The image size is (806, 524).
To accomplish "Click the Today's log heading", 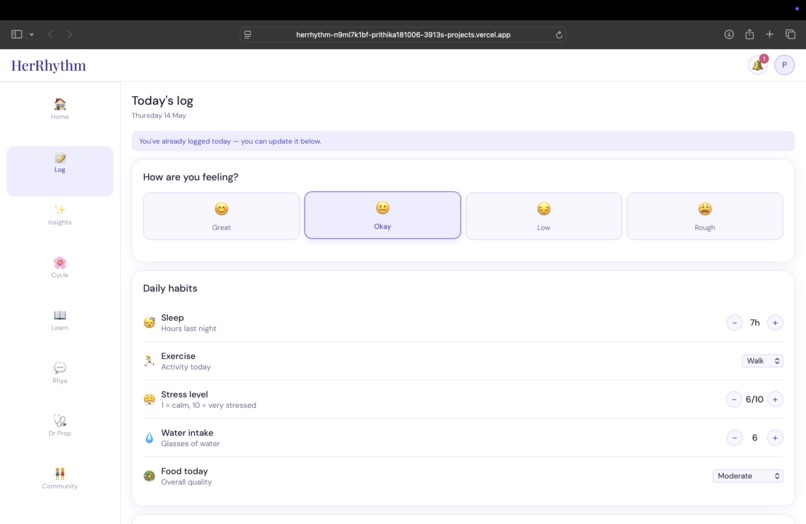I will tap(162, 101).
